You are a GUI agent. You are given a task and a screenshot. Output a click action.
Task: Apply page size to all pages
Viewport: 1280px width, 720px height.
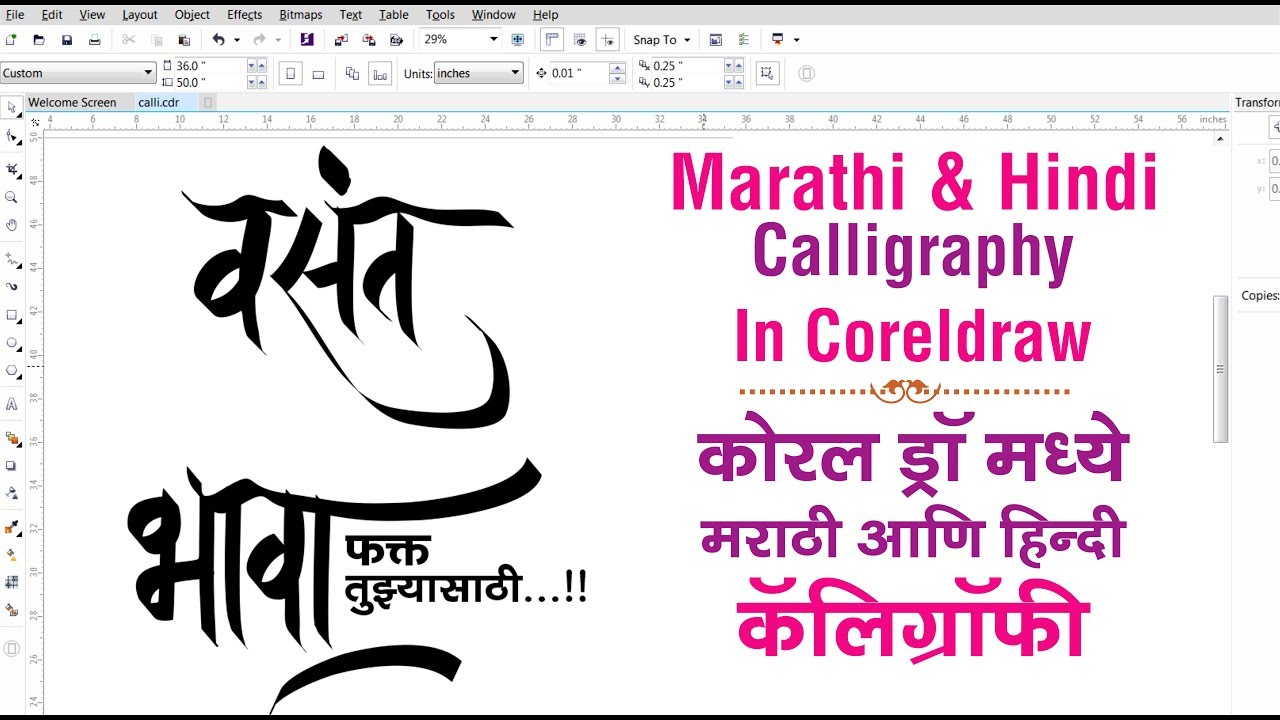click(x=352, y=73)
